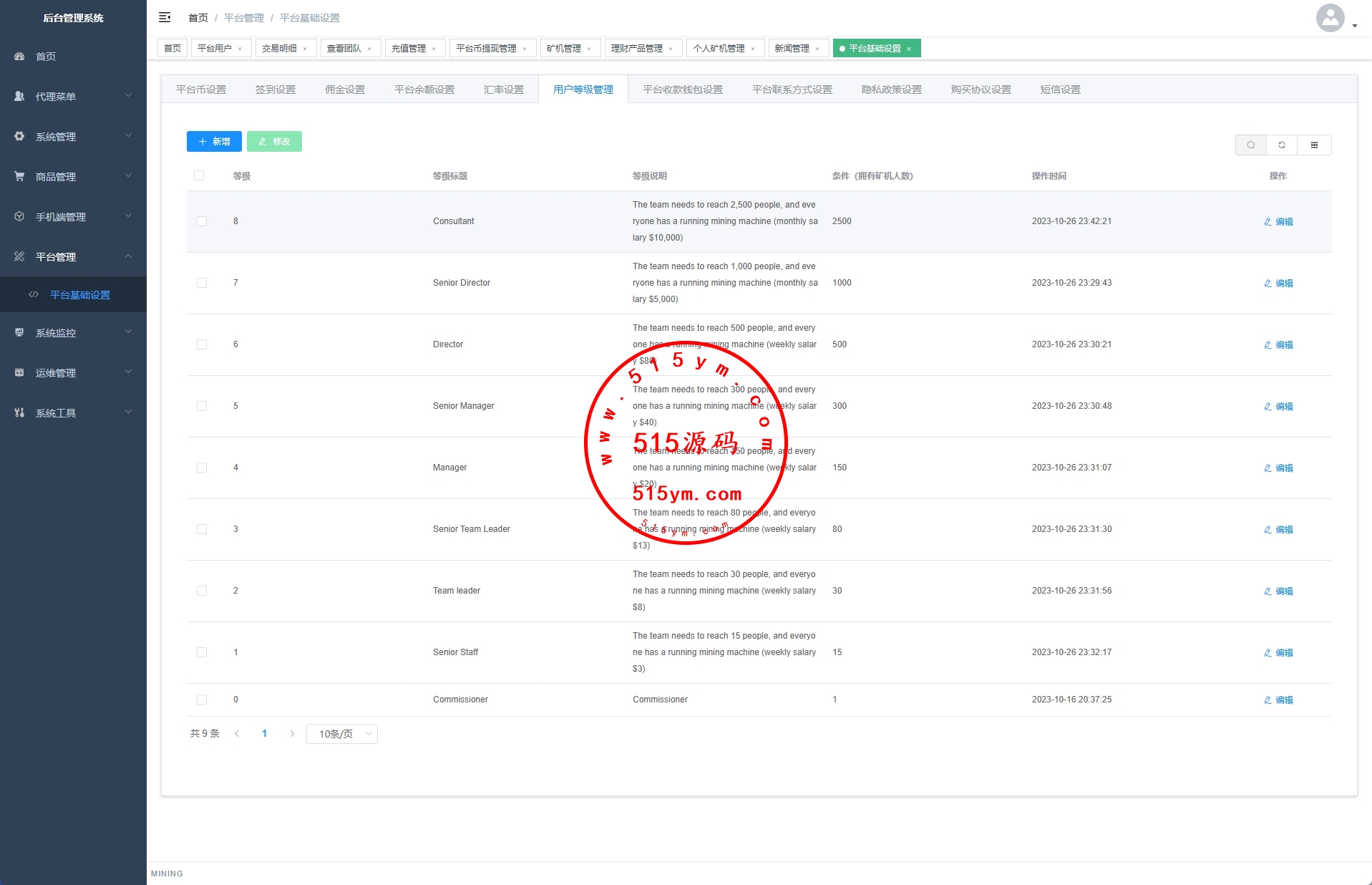The image size is (1372, 885).
Task: Click the refresh icon above the table
Action: (x=1282, y=145)
